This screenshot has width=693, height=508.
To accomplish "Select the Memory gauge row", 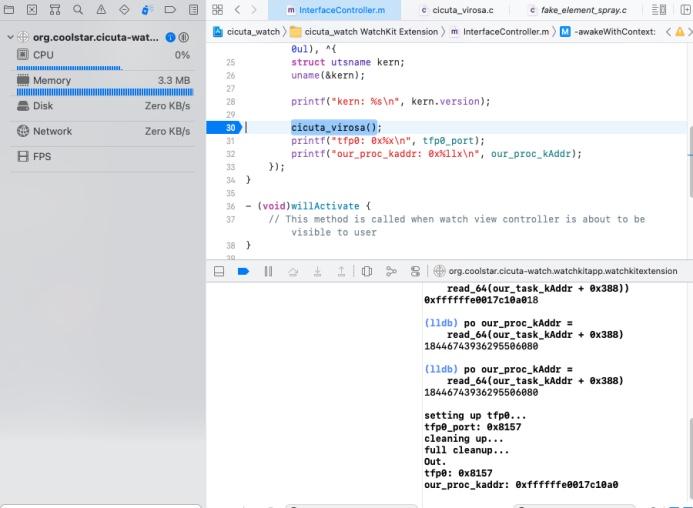I will tap(100, 80).
